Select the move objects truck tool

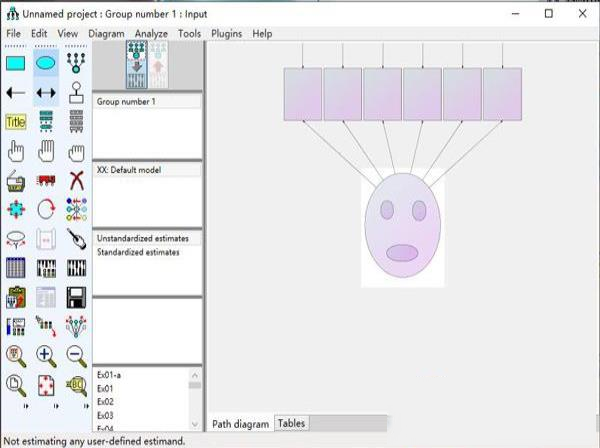(46, 180)
